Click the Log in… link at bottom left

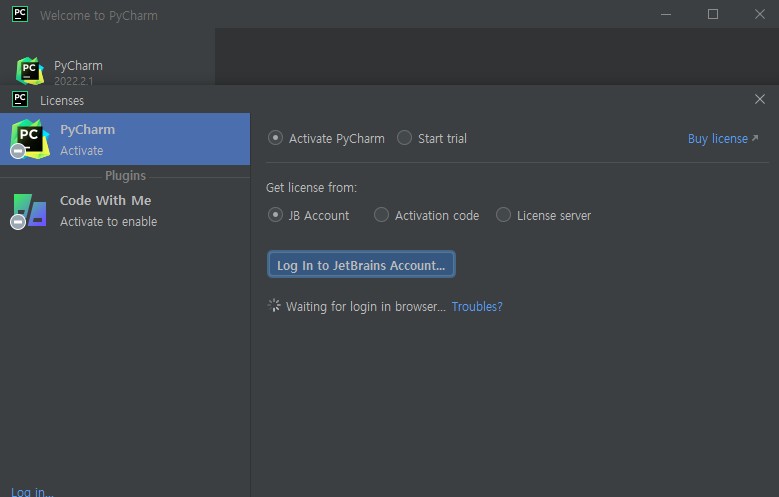tap(32, 492)
